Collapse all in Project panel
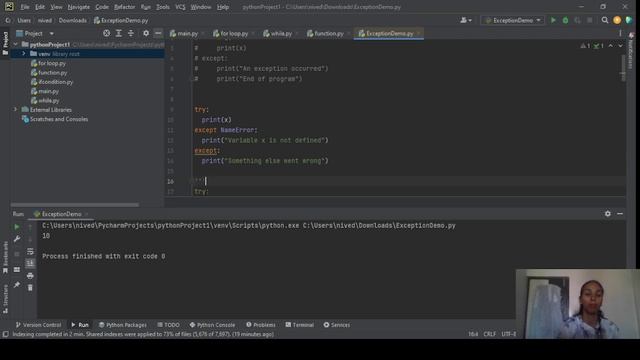Screen dimensions: 640x360 pos(131,33)
